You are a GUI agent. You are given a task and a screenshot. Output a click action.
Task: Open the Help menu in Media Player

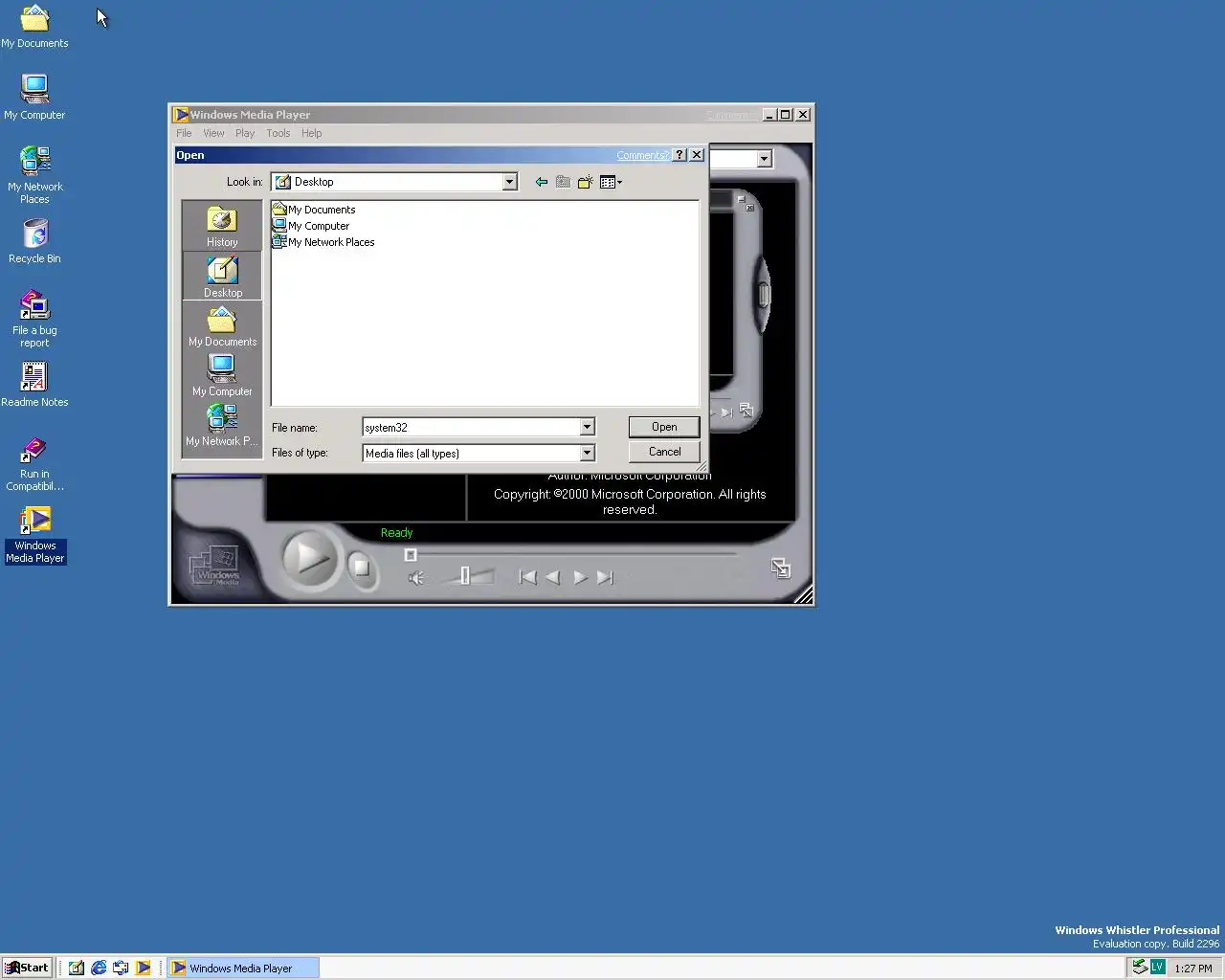pyautogui.click(x=312, y=133)
